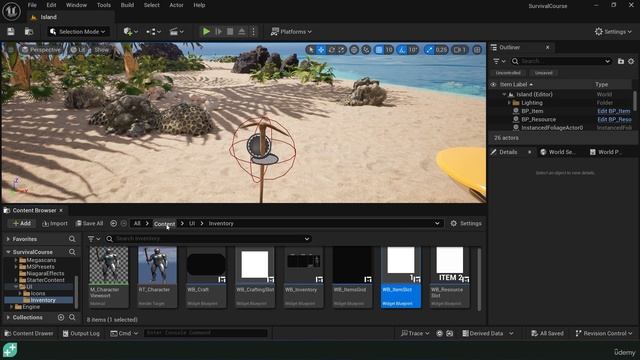Viewport: 640px width, 360px height.
Task: Adjust the camera speed setting
Action: (460, 50)
